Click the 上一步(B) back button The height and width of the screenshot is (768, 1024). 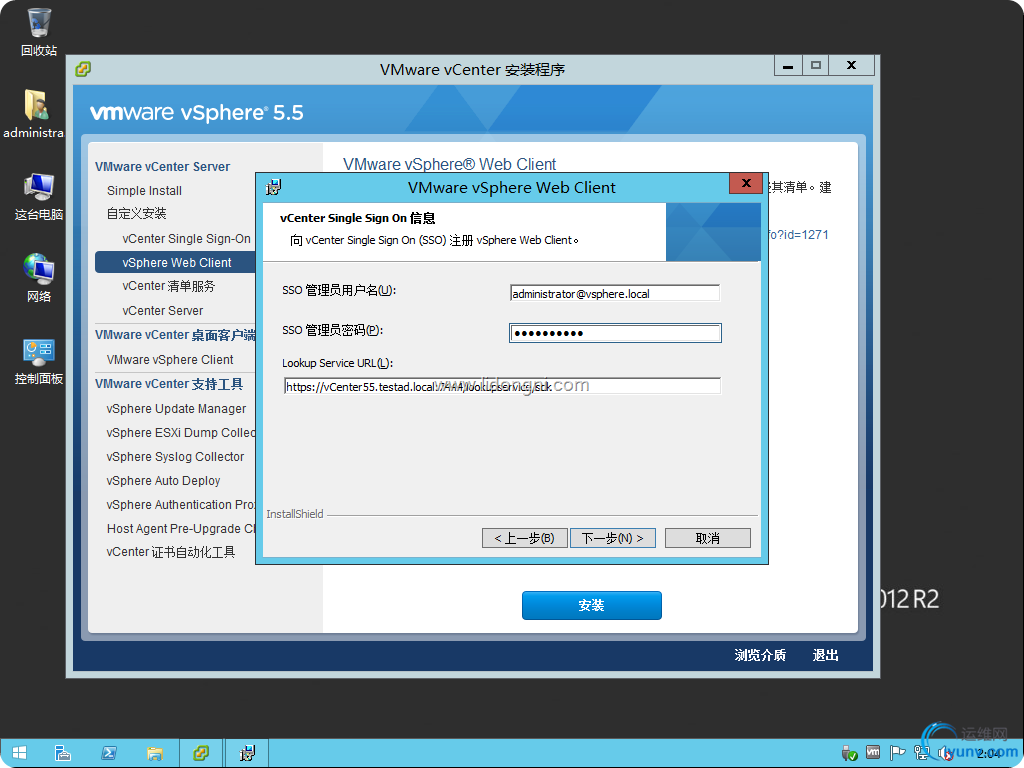point(524,538)
